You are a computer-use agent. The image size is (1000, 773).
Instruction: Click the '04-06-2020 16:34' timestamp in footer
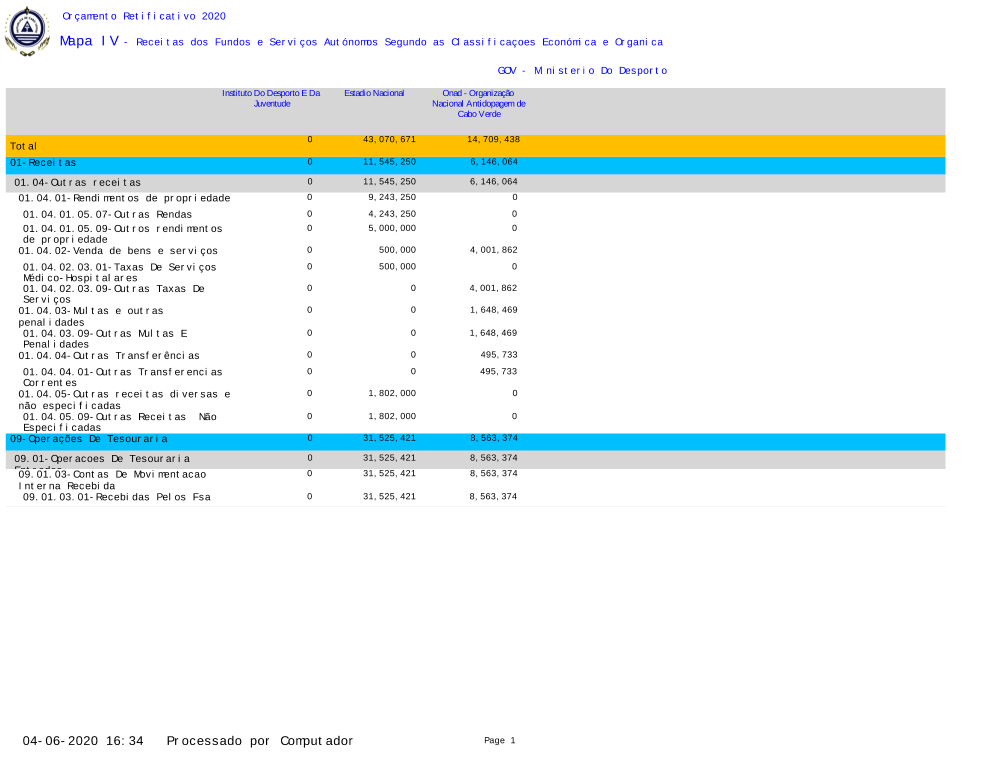[84, 741]
